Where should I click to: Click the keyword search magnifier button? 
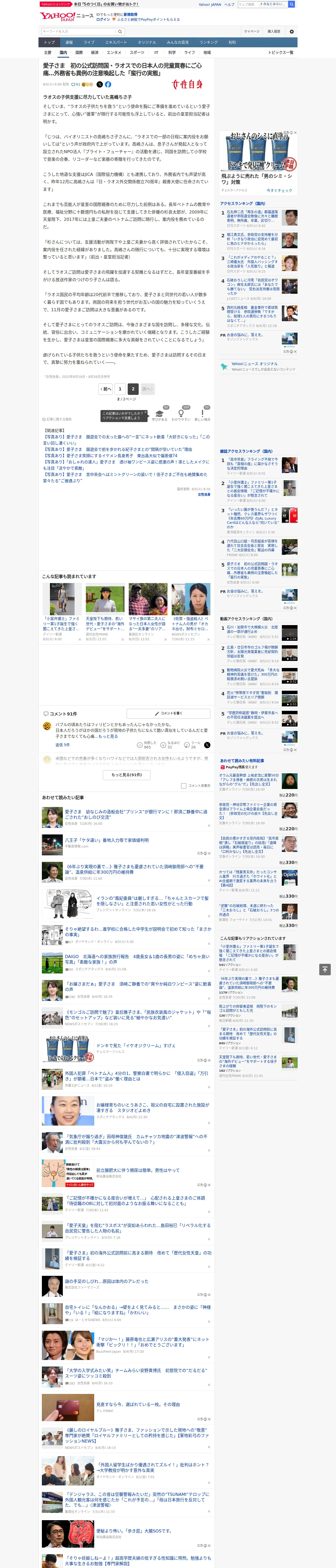coord(120,32)
